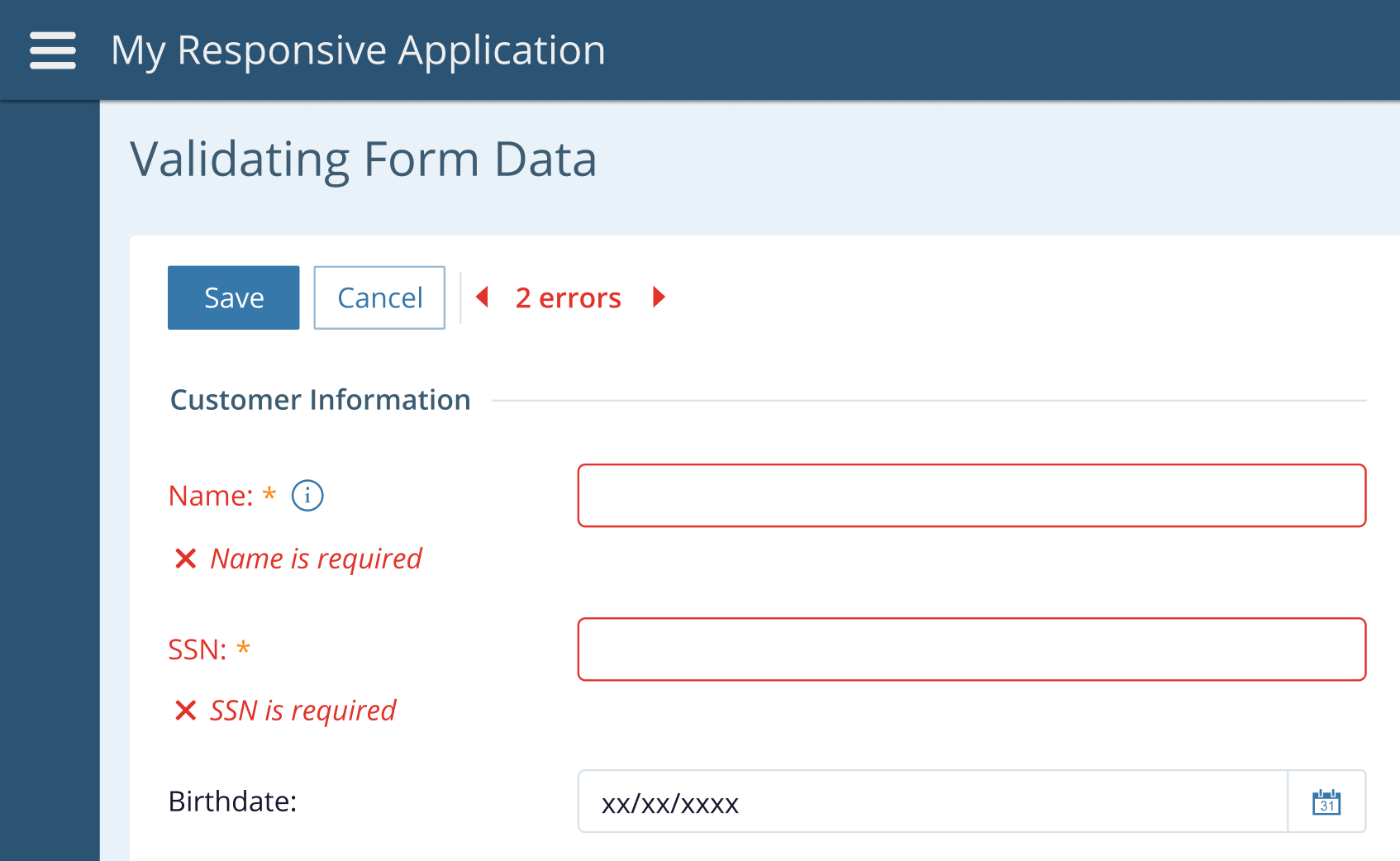Focus the SSN input field
Screen dimensions: 1400x861
tap(971, 649)
